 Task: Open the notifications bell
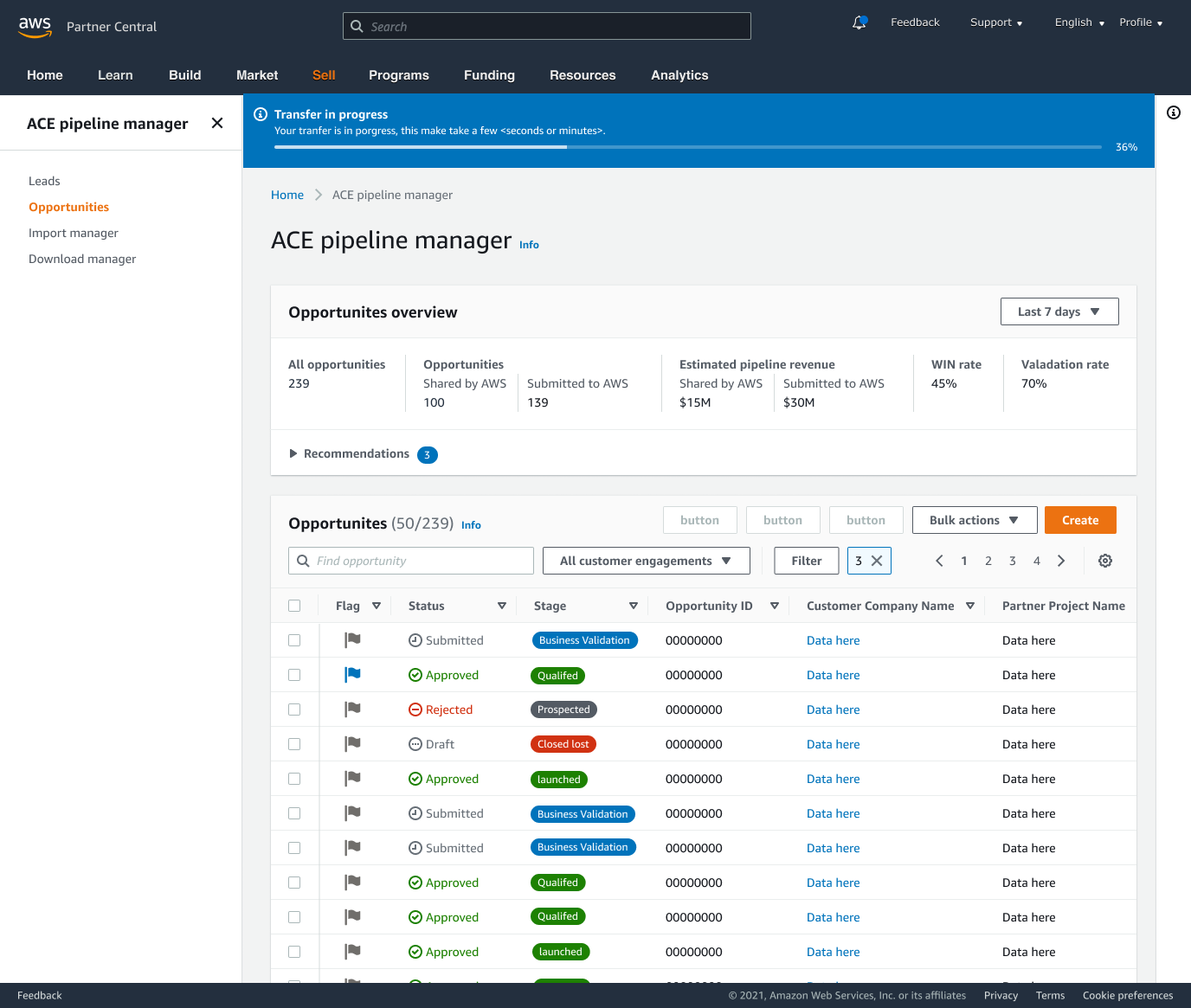(859, 22)
